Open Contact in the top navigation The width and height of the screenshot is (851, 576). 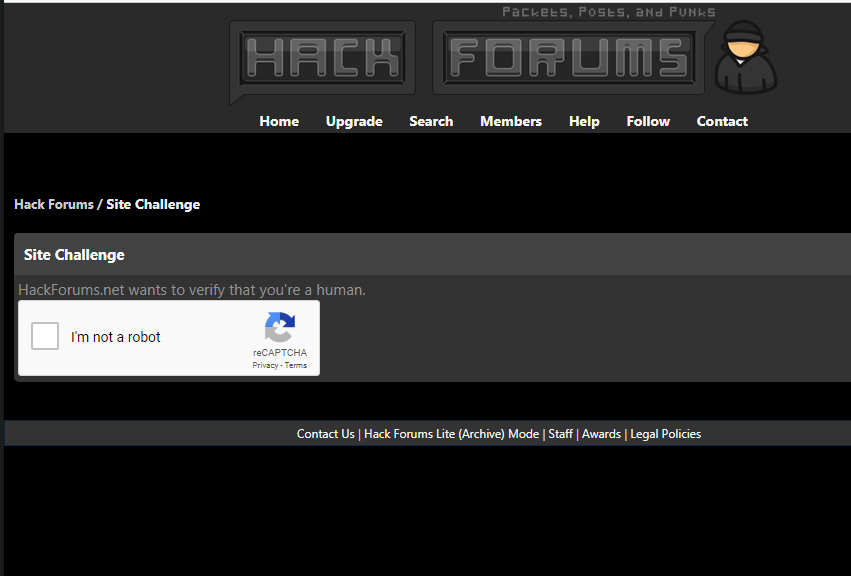coord(722,121)
